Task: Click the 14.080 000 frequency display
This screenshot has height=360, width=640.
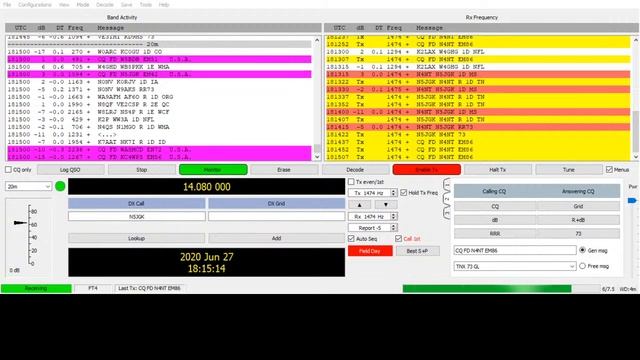Action: 207,187
